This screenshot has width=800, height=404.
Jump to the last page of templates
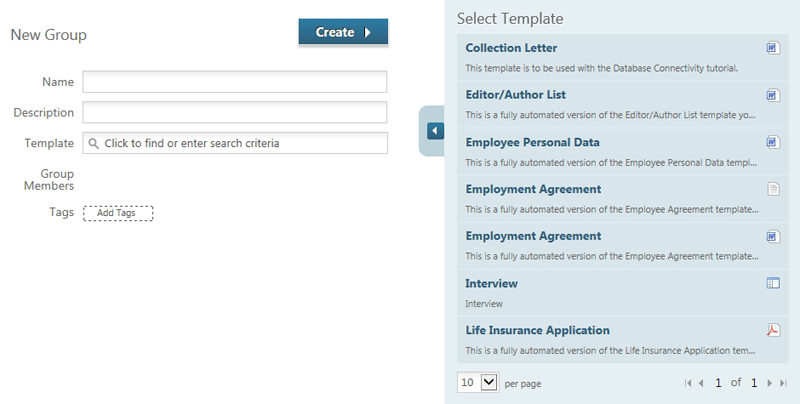click(783, 383)
